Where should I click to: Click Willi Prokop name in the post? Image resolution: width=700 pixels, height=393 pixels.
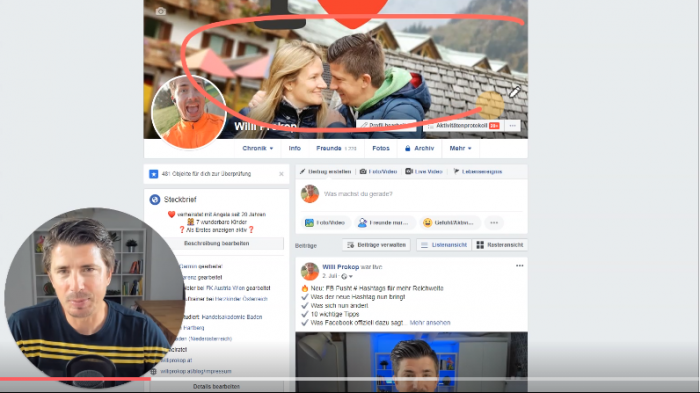[x=341, y=267]
